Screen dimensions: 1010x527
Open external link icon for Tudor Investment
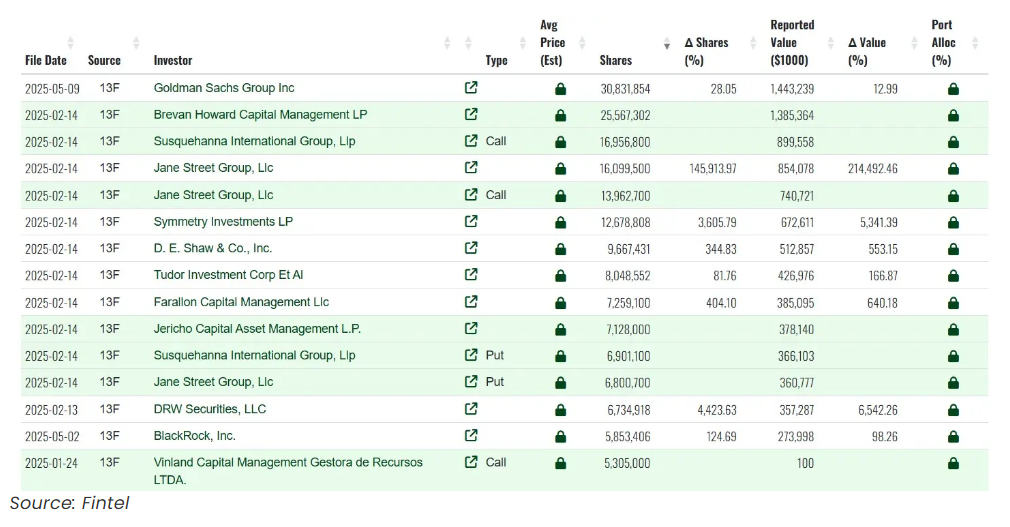pyautogui.click(x=471, y=275)
